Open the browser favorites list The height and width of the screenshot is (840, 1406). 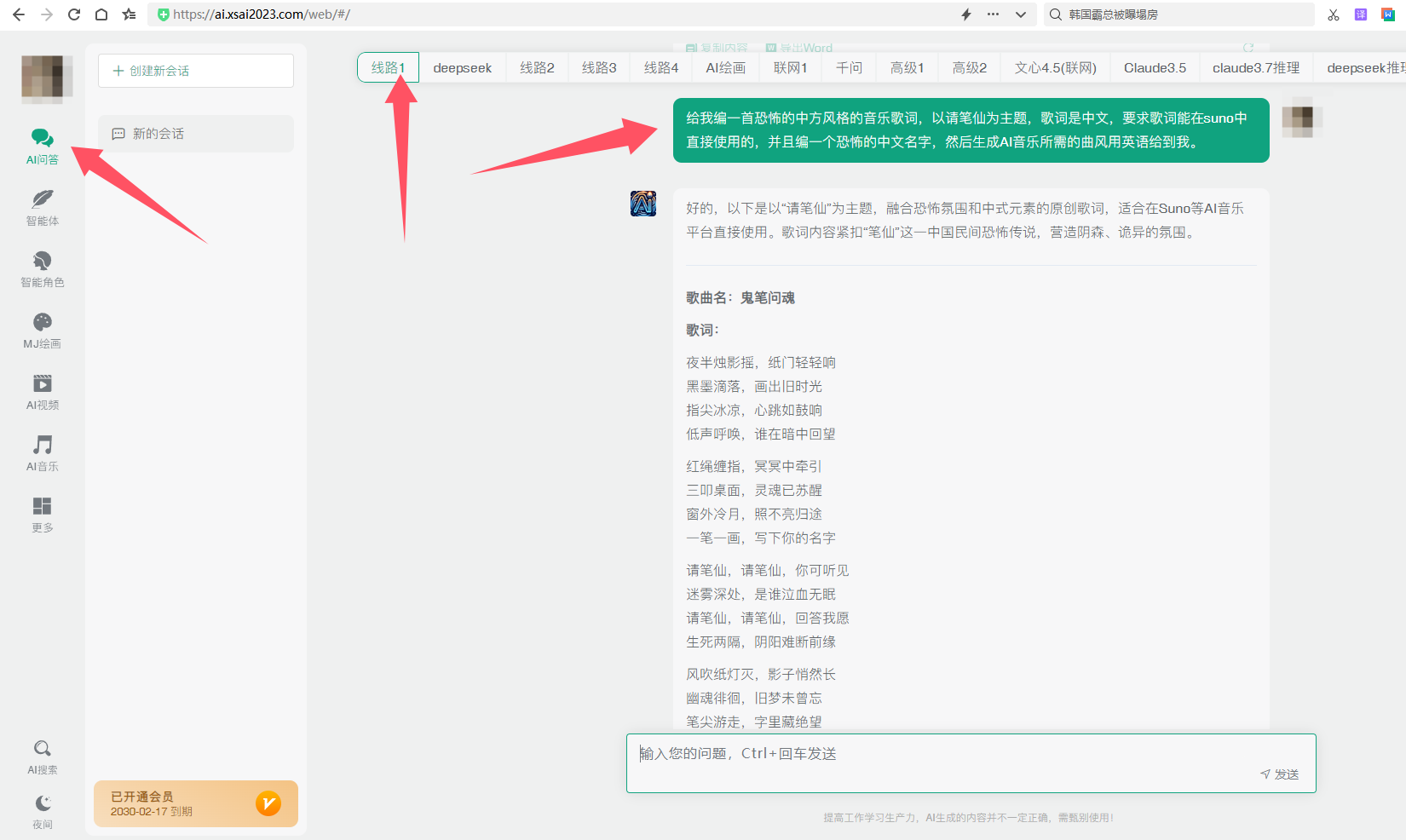click(x=129, y=14)
